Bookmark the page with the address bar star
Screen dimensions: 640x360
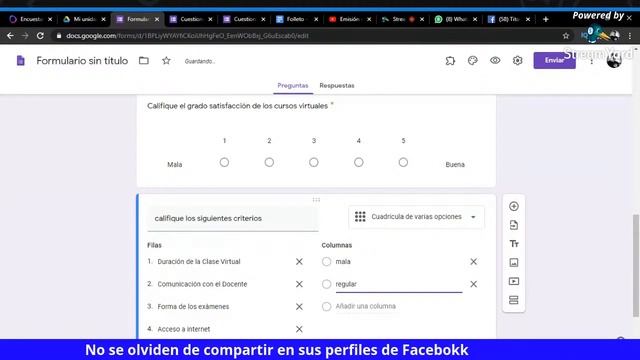point(566,36)
